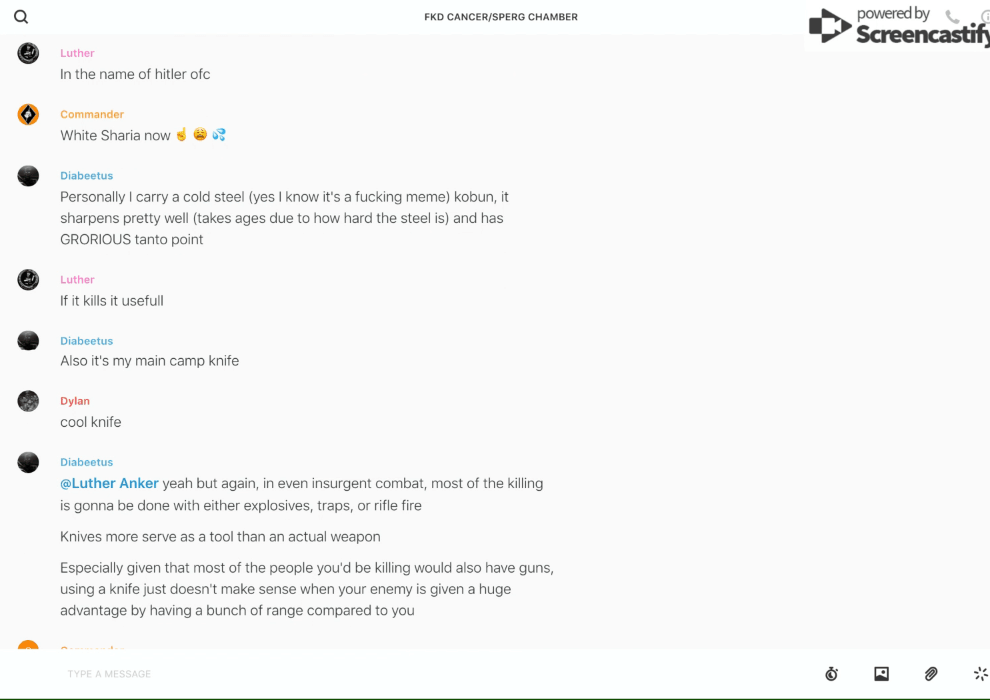
Task: Open Luther's avatar beside the hitler message
Action: pos(28,54)
